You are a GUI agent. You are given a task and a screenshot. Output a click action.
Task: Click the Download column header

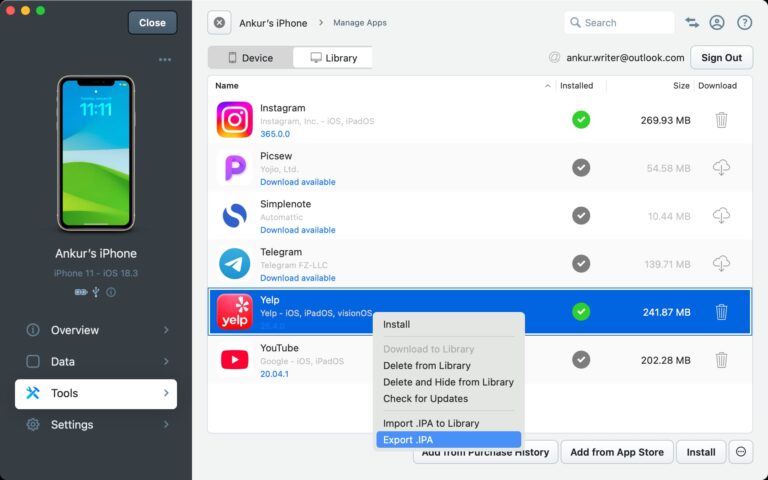pyautogui.click(x=717, y=86)
